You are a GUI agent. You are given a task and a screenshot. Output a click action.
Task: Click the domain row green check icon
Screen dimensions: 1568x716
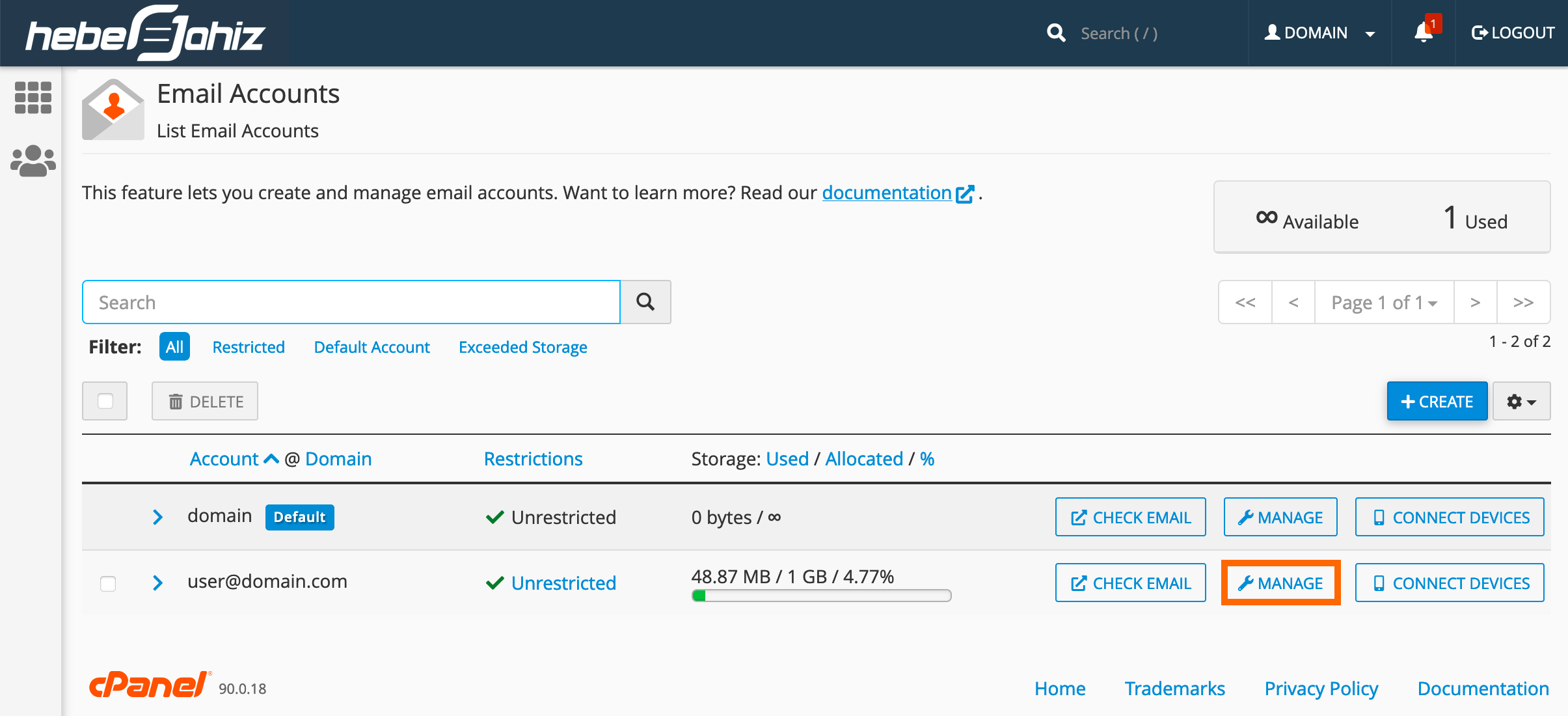[x=495, y=517]
